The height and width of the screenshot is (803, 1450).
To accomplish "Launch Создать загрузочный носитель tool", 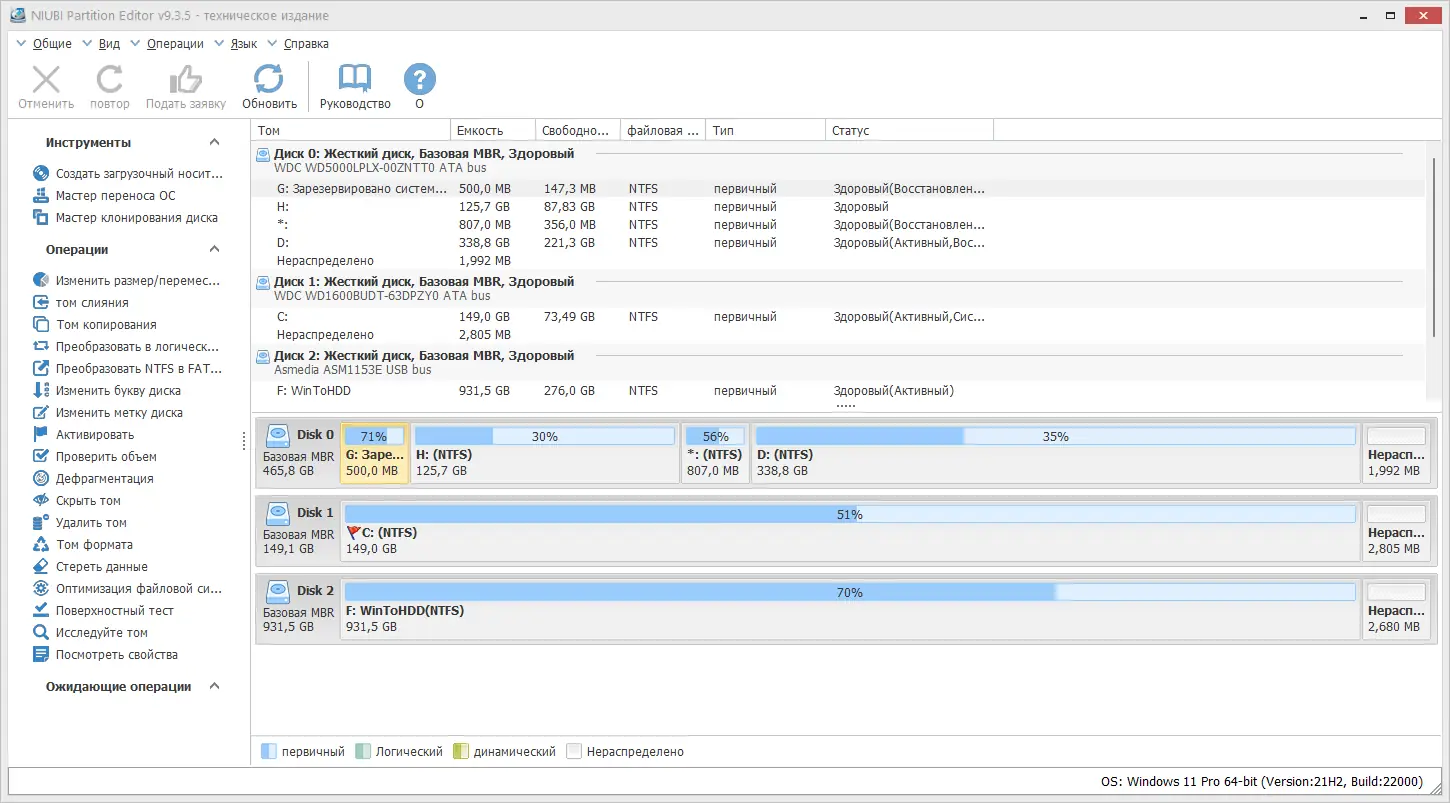I will 128,174.
